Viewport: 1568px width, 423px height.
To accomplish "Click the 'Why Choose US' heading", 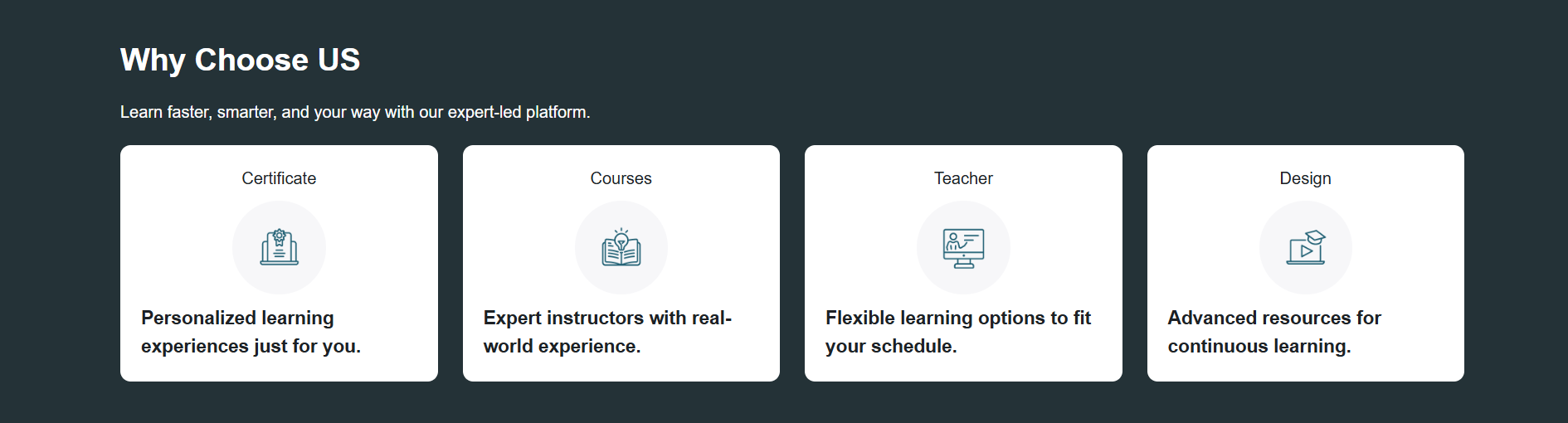I will point(240,60).
